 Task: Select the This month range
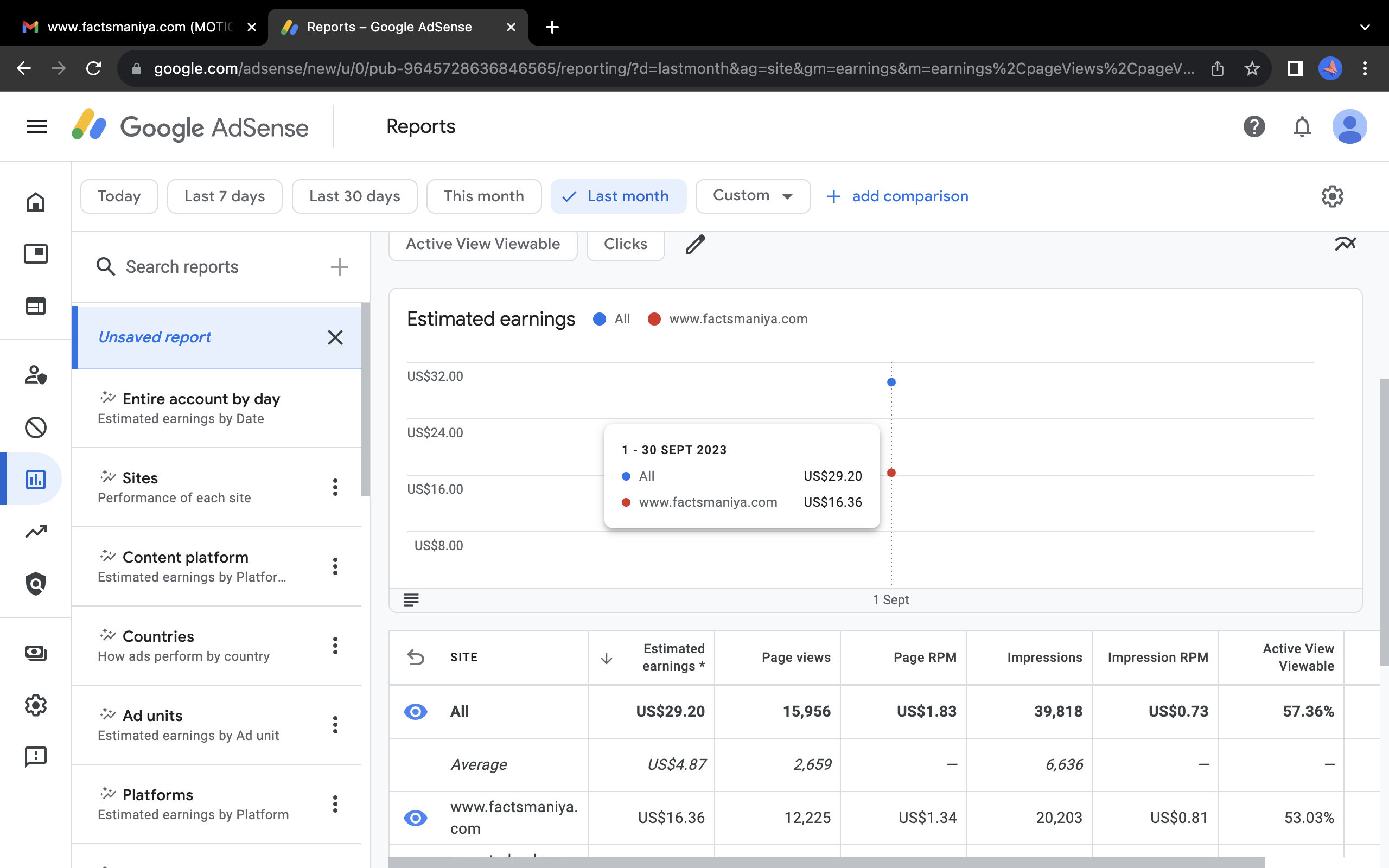pyautogui.click(x=484, y=196)
